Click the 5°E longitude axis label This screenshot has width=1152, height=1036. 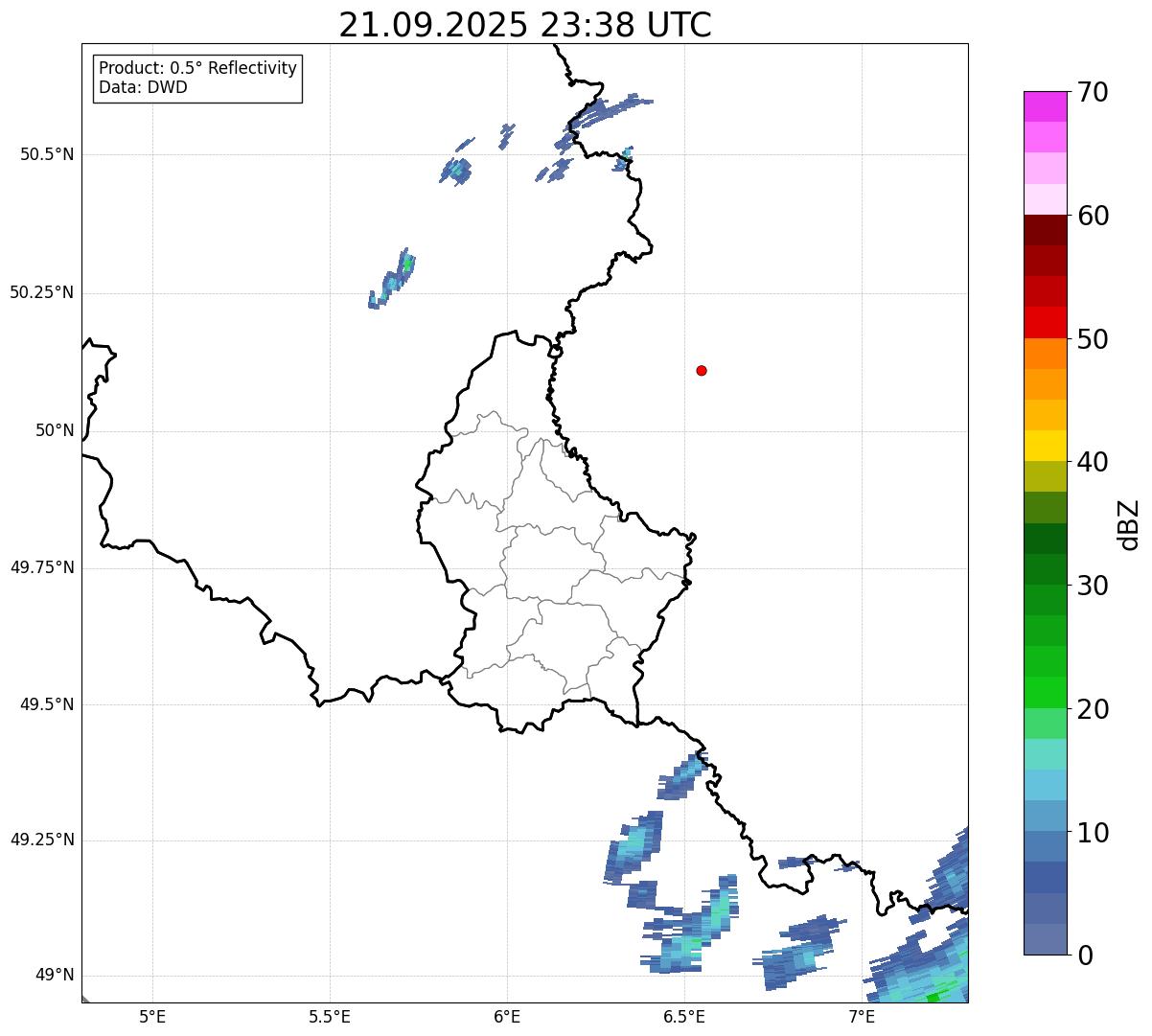[x=152, y=1016]
